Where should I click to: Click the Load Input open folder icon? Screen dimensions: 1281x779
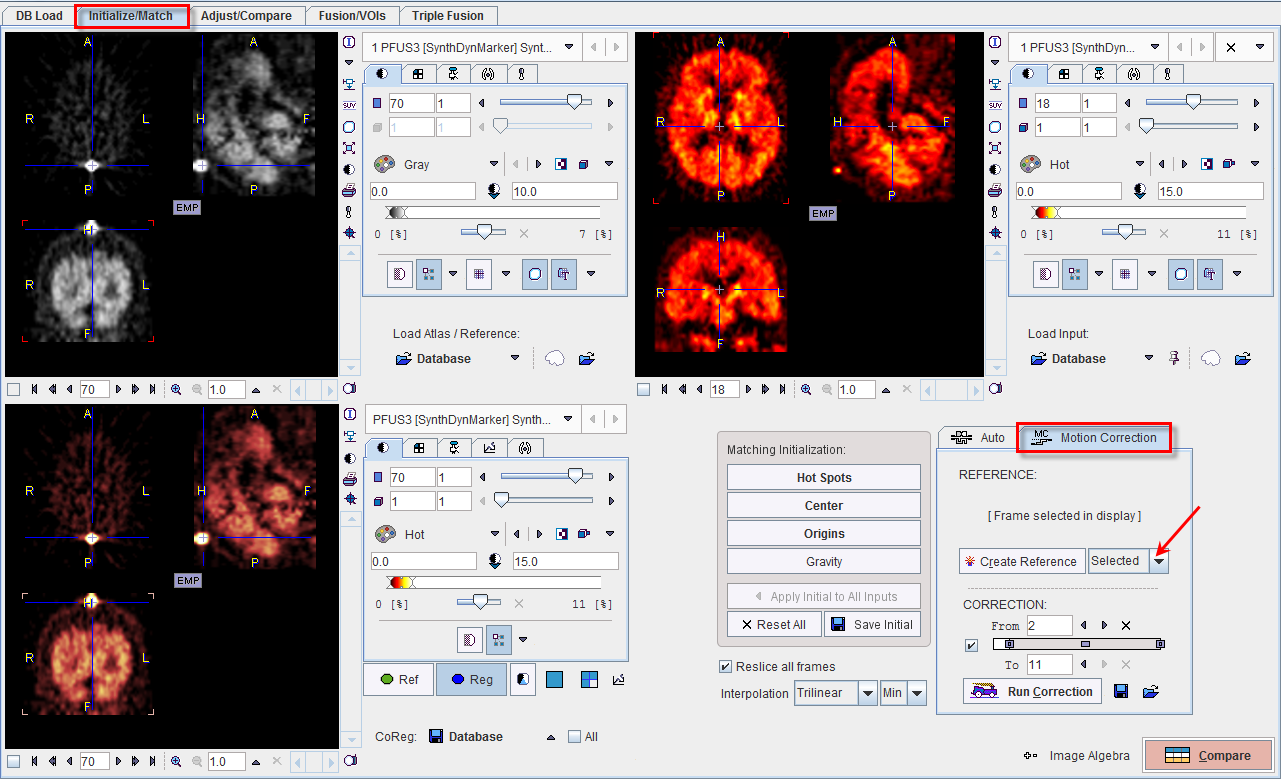1243,358
